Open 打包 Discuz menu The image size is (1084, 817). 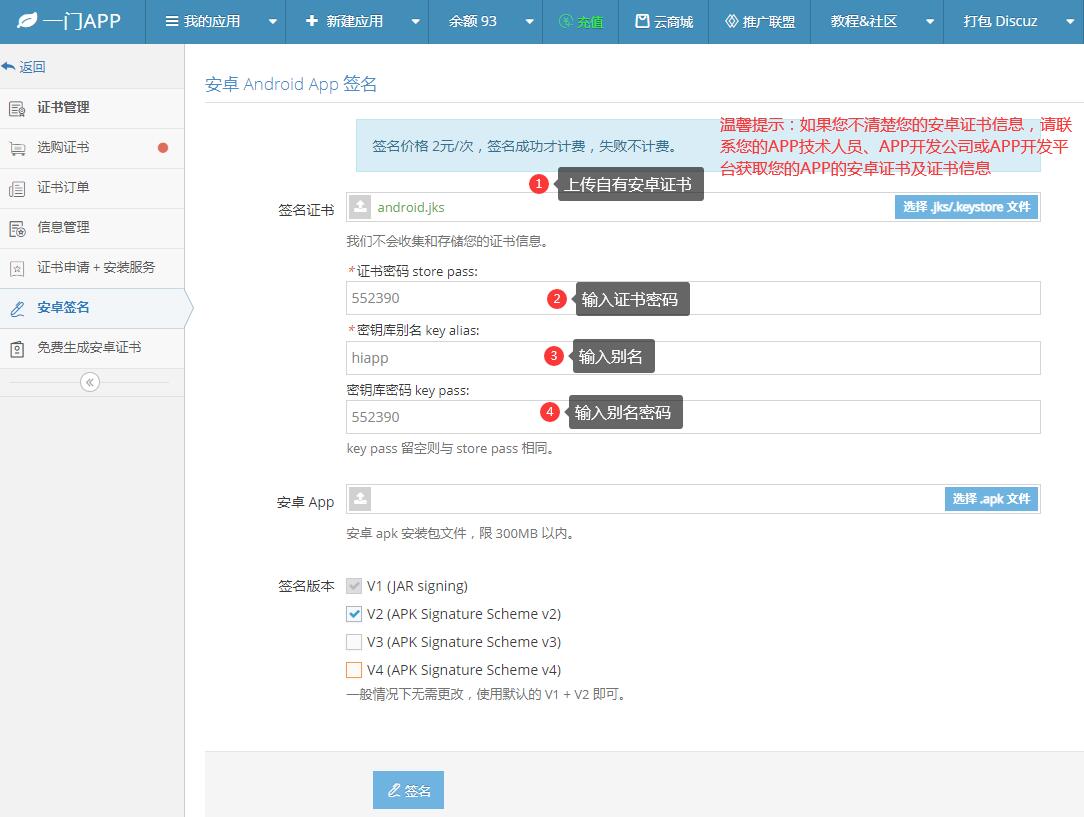pyautogui.click(x=1014, y=21)
